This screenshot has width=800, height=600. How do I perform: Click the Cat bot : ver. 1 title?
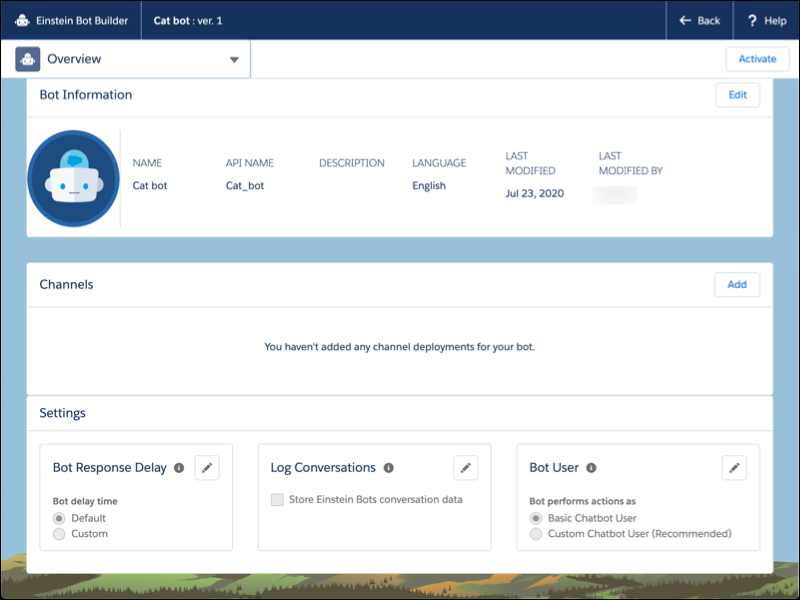[188, 21]
